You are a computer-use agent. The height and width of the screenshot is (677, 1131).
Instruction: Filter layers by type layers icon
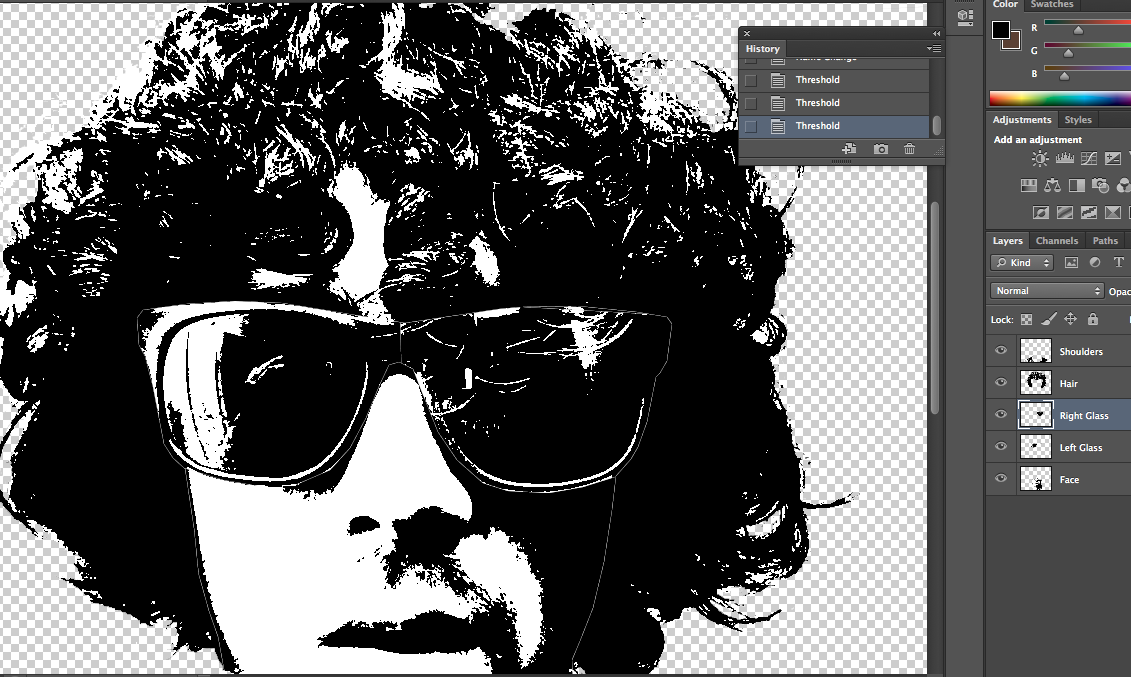(1119, 262)
